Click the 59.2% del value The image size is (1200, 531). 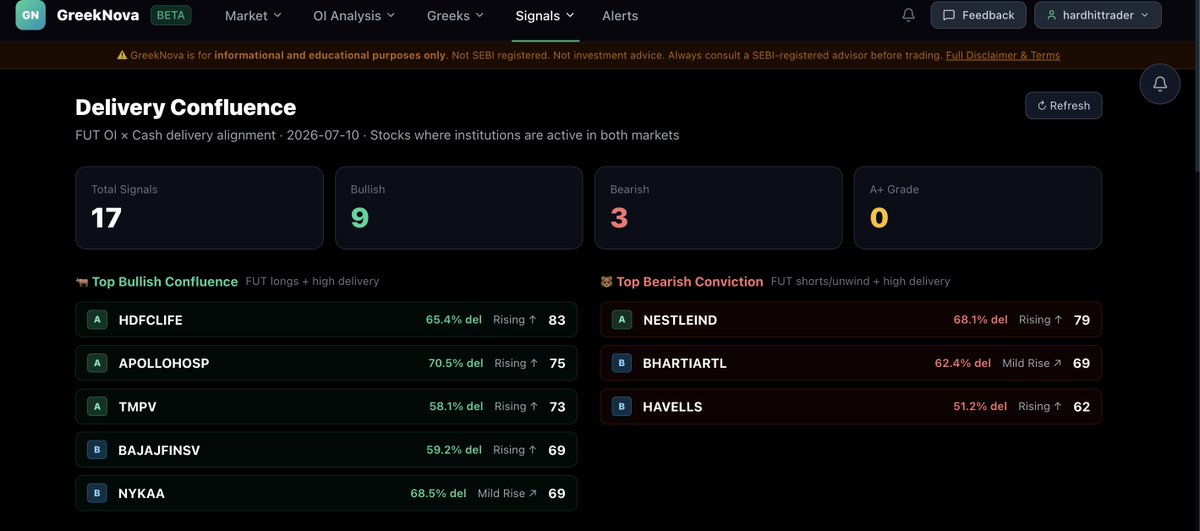pos(455,450)
